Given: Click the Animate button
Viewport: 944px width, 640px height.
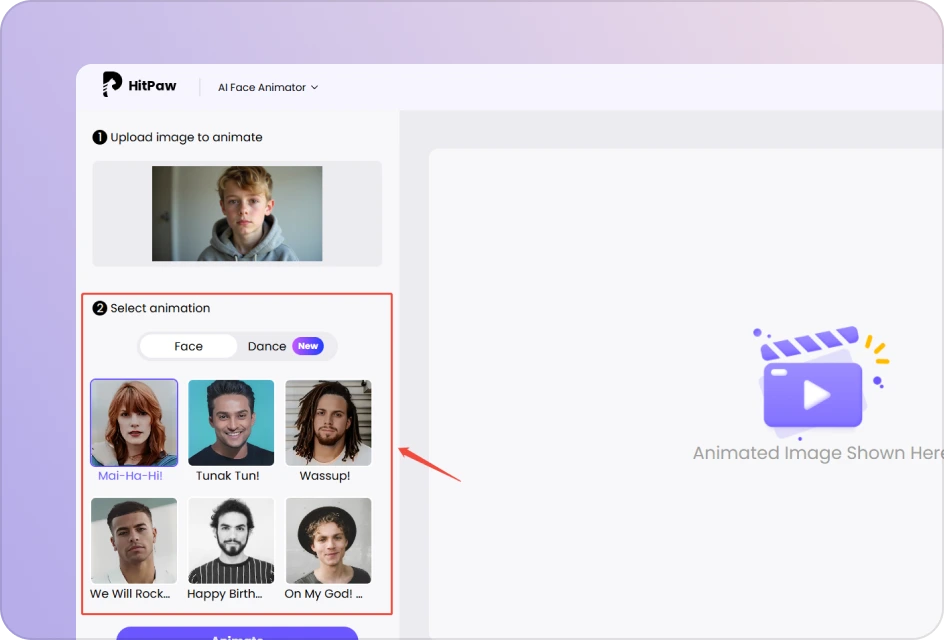Looking at the screenshot, I should [x=237, y=634].
